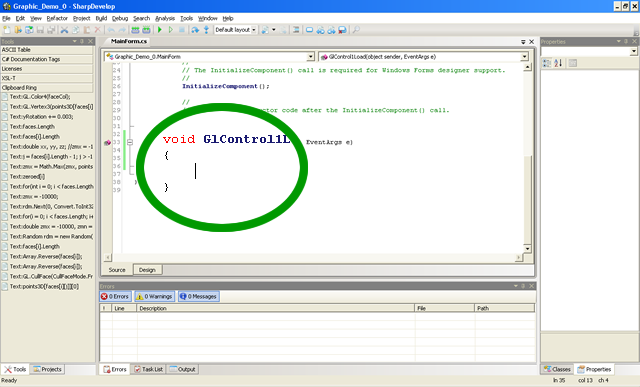Click the Toggle Bookmark toolbar icon
Viewport: 640px width, 387px height.
click(309, 30)
